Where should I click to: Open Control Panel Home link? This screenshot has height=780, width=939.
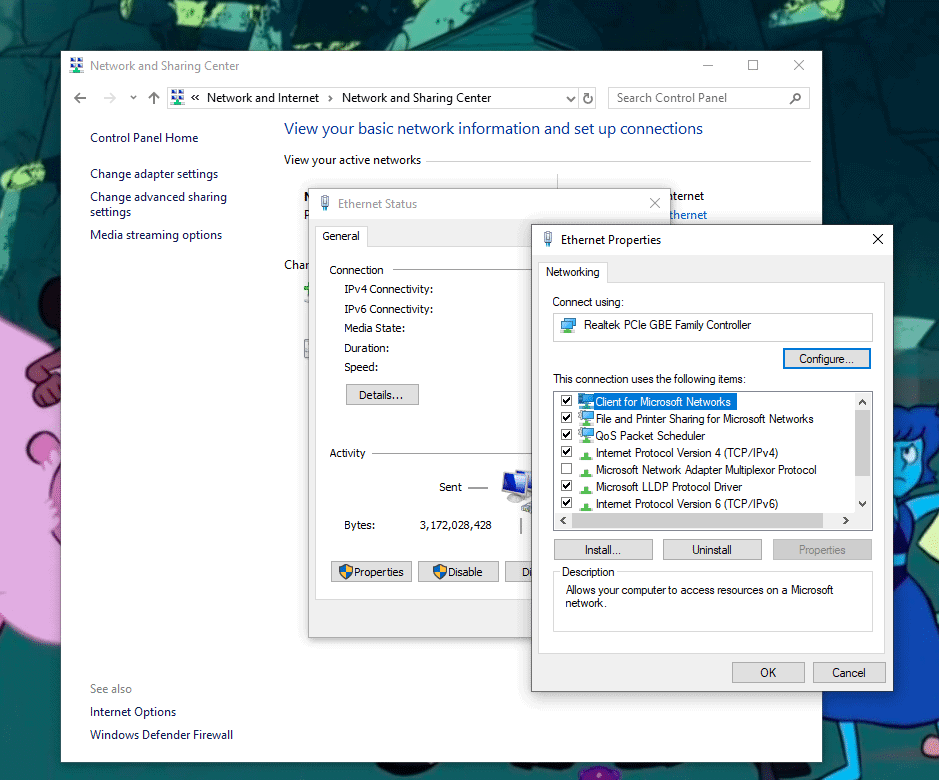click(x=144, y=138)
